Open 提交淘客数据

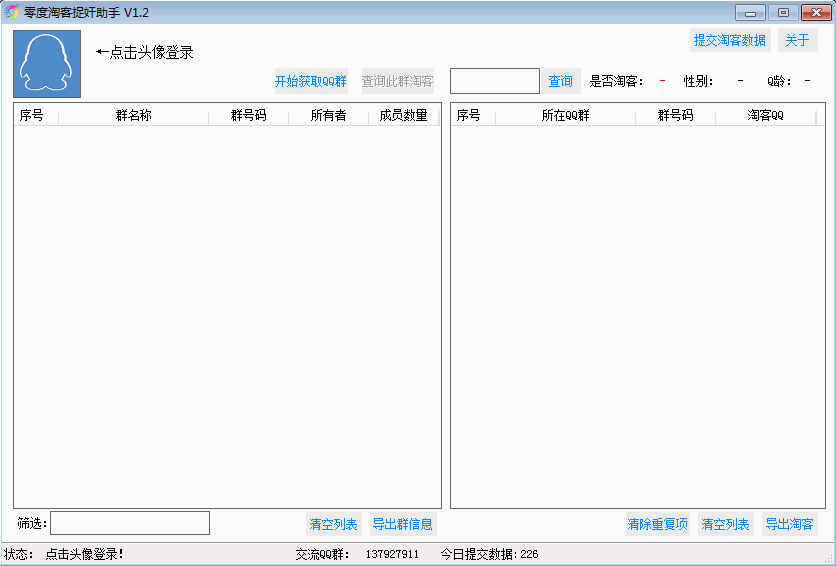(730, 41)
